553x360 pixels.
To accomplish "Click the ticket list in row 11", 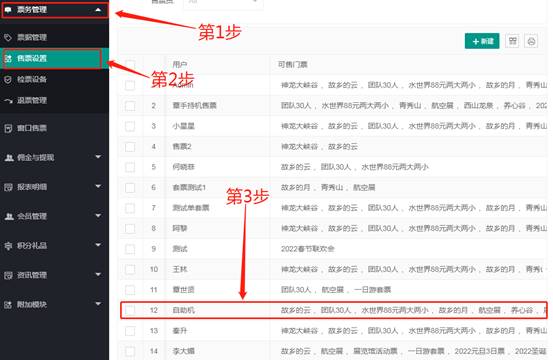I will tap(336, 290).
